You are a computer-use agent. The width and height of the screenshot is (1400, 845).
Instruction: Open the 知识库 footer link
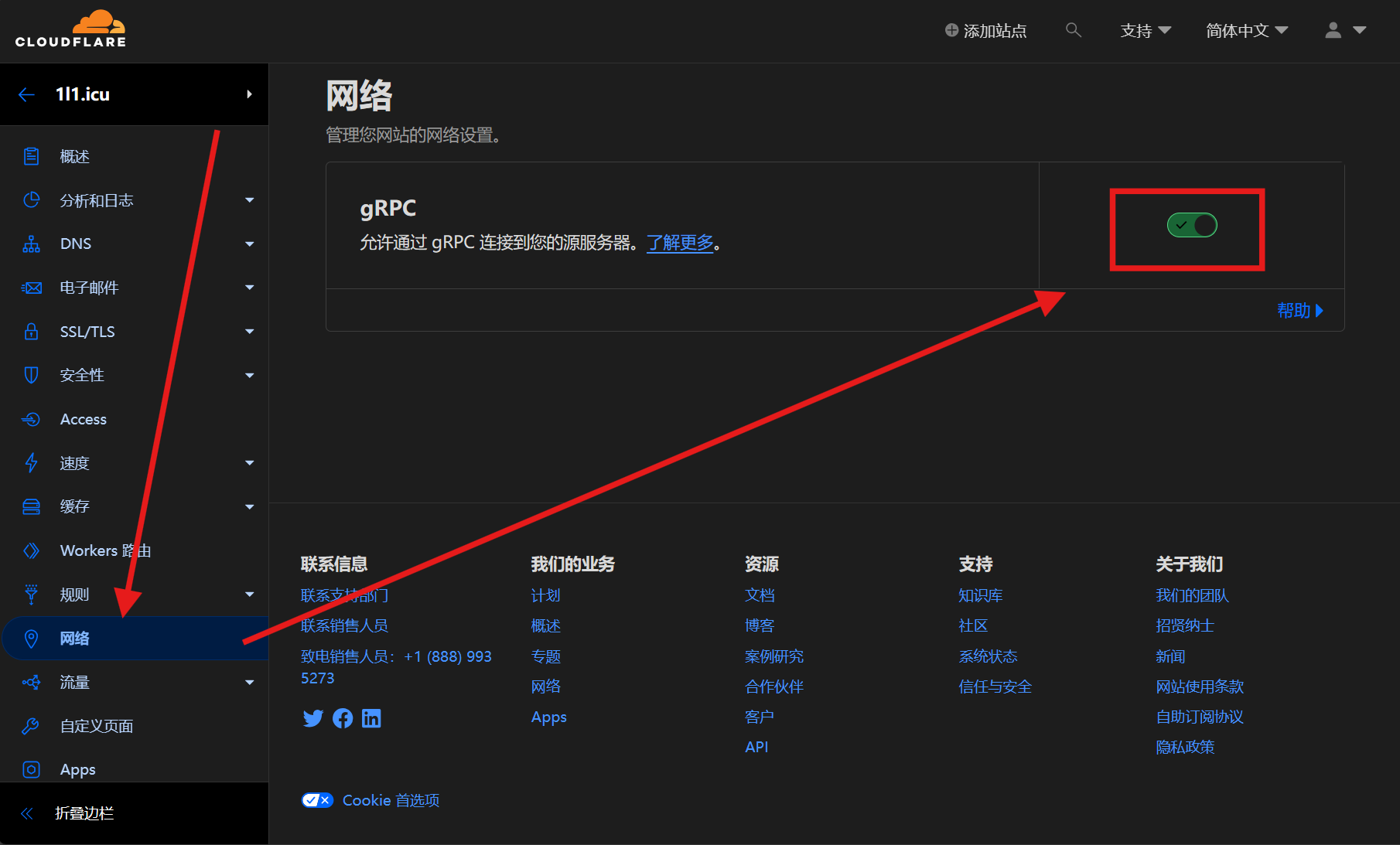[x=980, y=595]
